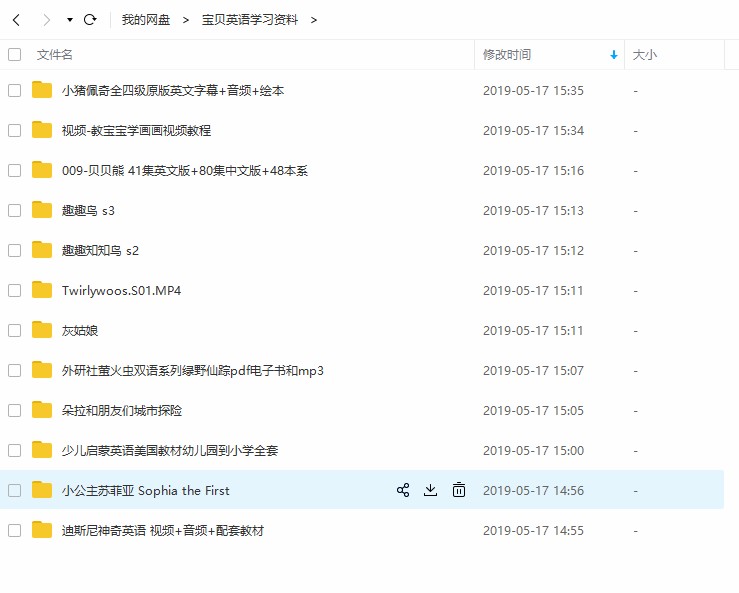The width and height of the screenshot is (739, 593).
Task: Tick the select-all checkbox in the header
Action: pyautogui.click(x=15, y=55)
